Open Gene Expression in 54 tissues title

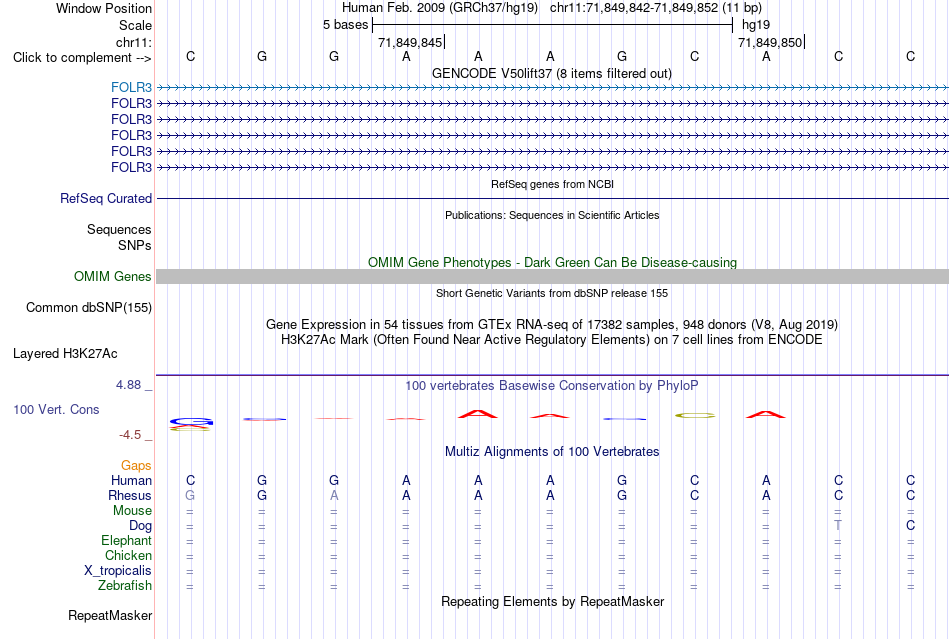point(552,325)
